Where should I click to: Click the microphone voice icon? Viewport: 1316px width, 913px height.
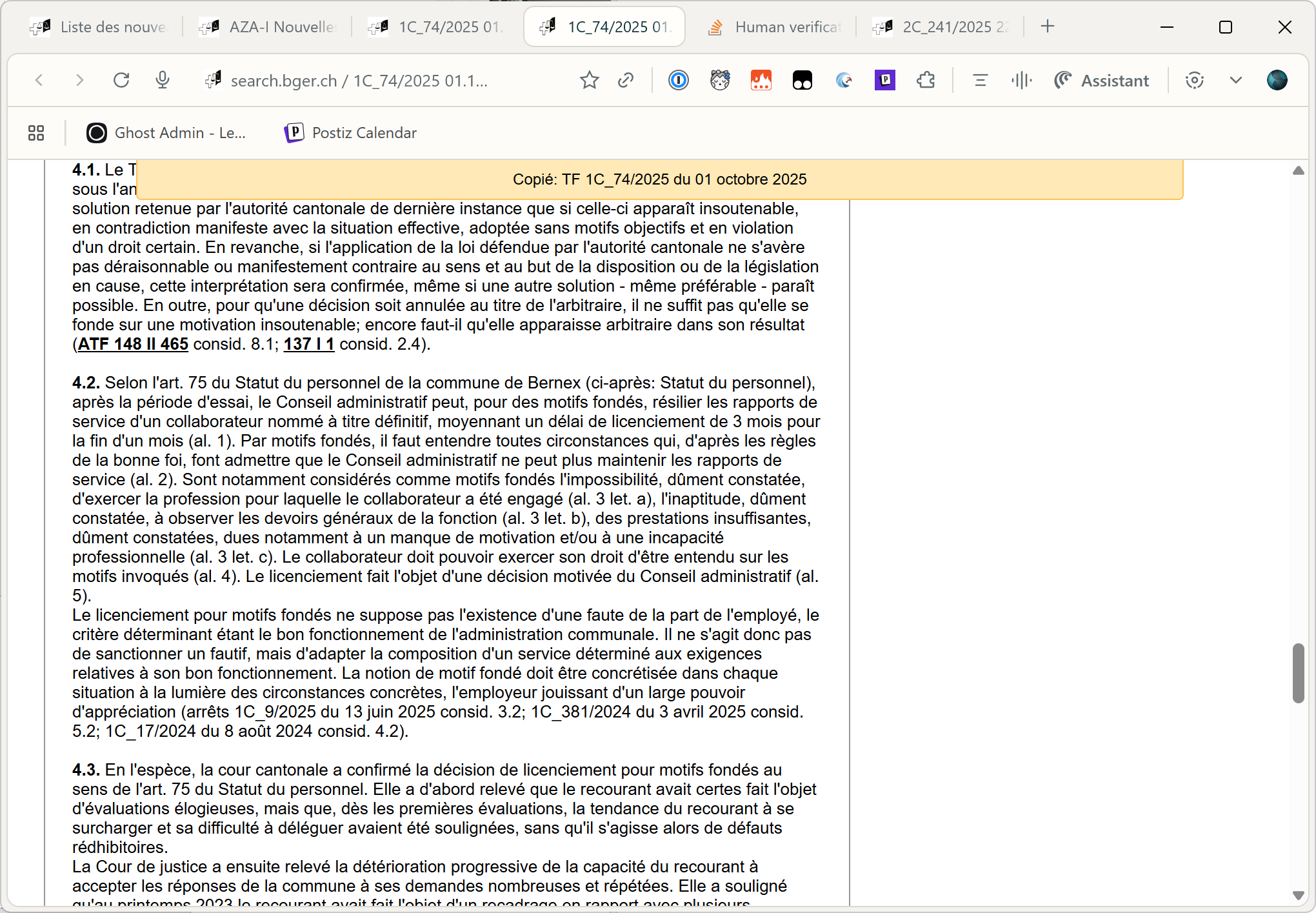coord(163,81)
